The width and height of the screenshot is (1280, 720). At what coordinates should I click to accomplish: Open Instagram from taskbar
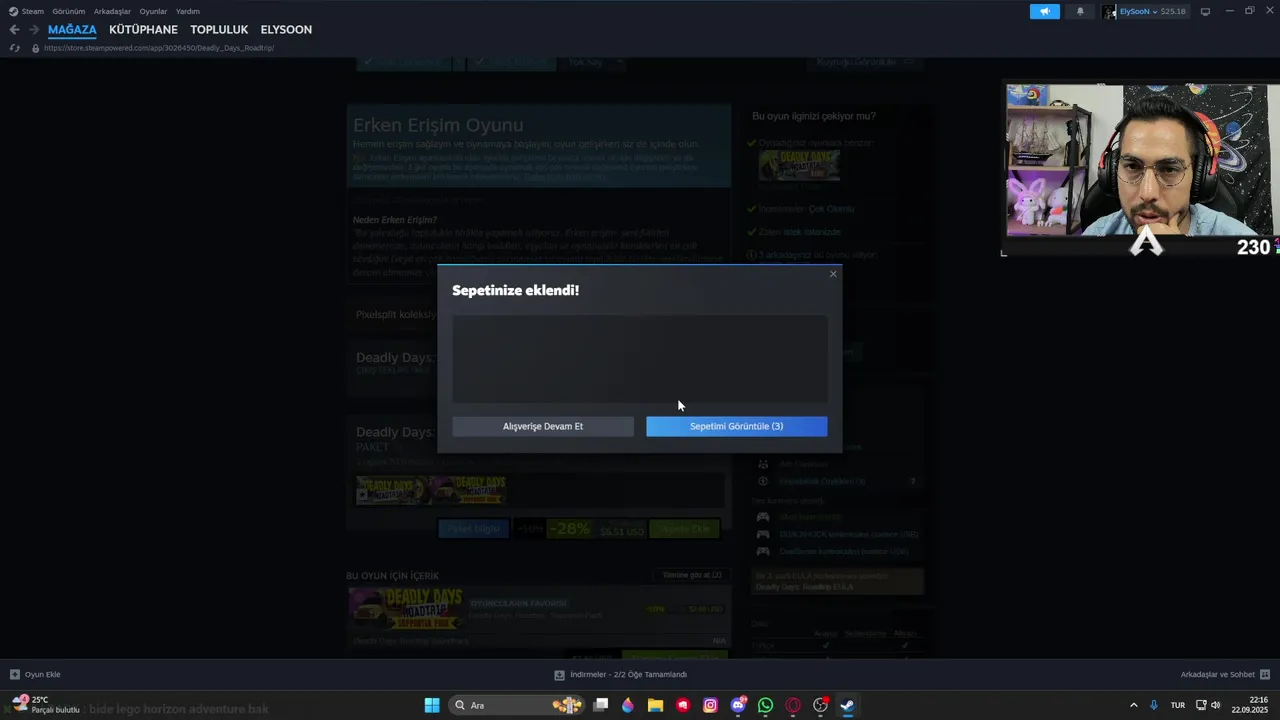coord(710,705)
